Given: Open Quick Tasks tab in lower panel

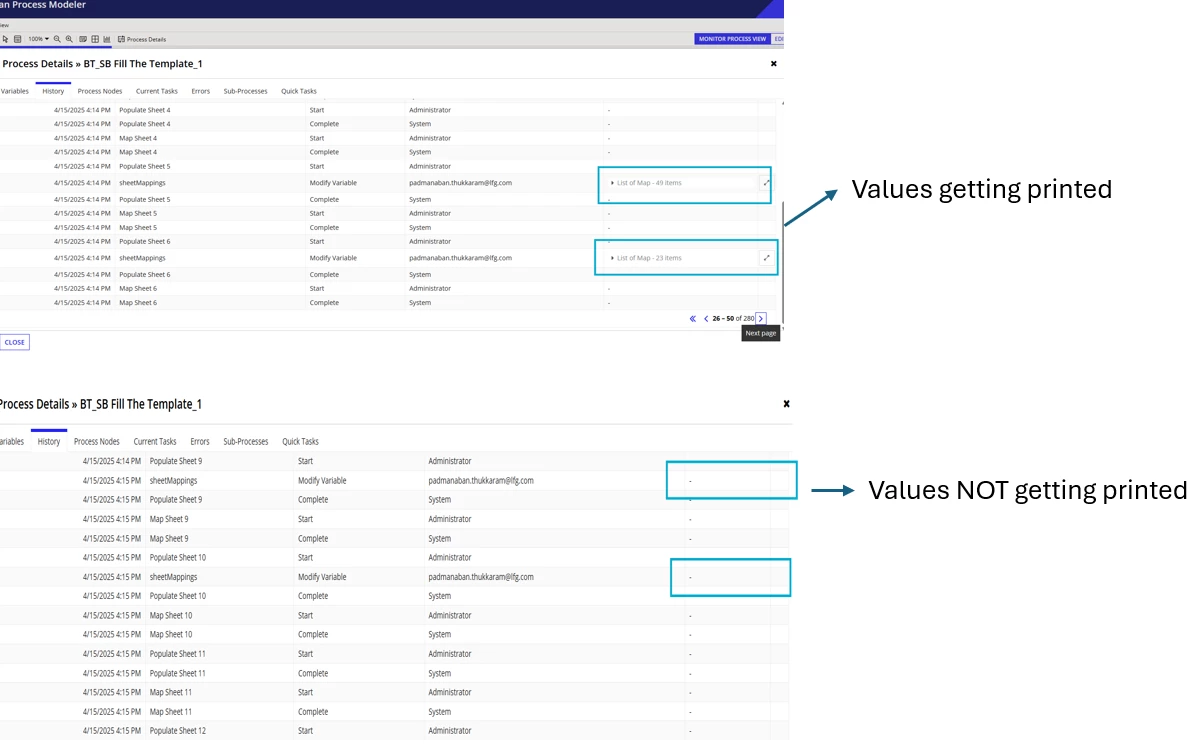Looking at the screenshot, I should click(300, 442).
